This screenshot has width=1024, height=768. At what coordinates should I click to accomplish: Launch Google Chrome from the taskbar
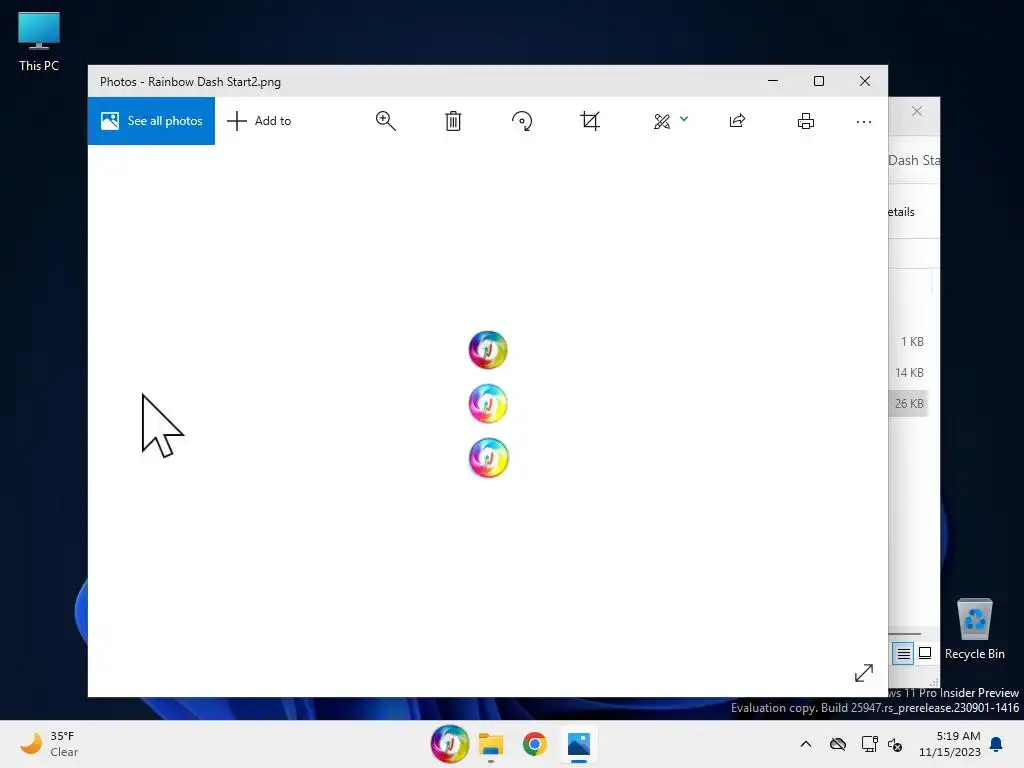tap(534, 744)
